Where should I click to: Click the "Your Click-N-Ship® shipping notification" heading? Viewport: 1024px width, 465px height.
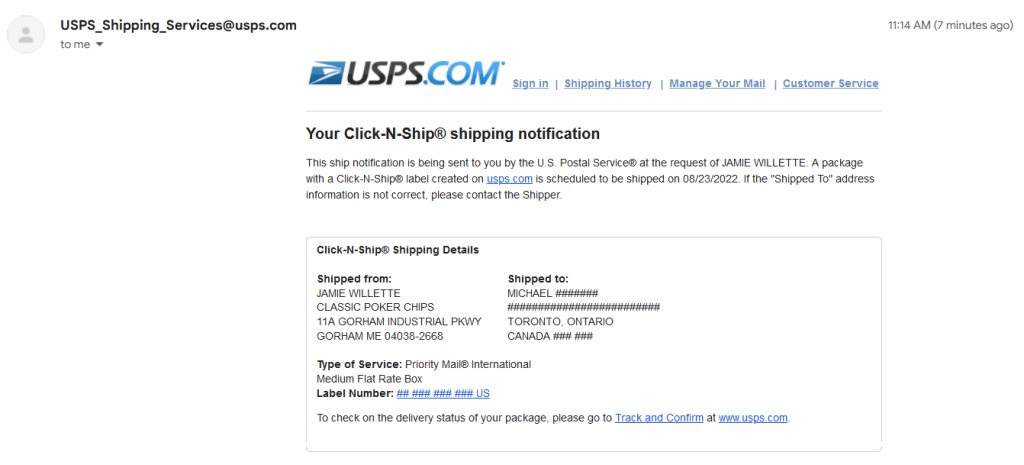[452, 133]
